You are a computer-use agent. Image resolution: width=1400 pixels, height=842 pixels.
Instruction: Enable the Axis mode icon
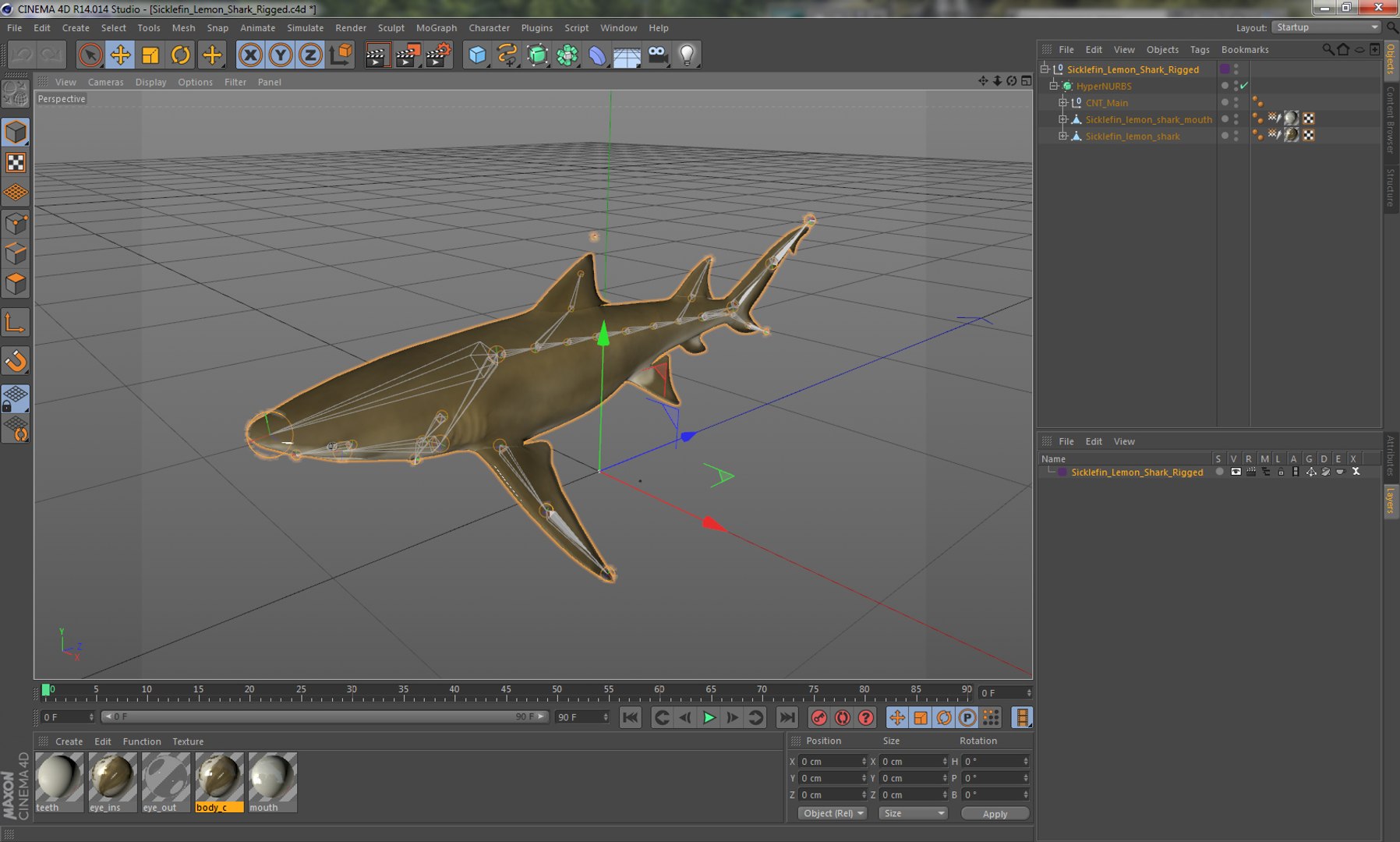coord(16,322)
